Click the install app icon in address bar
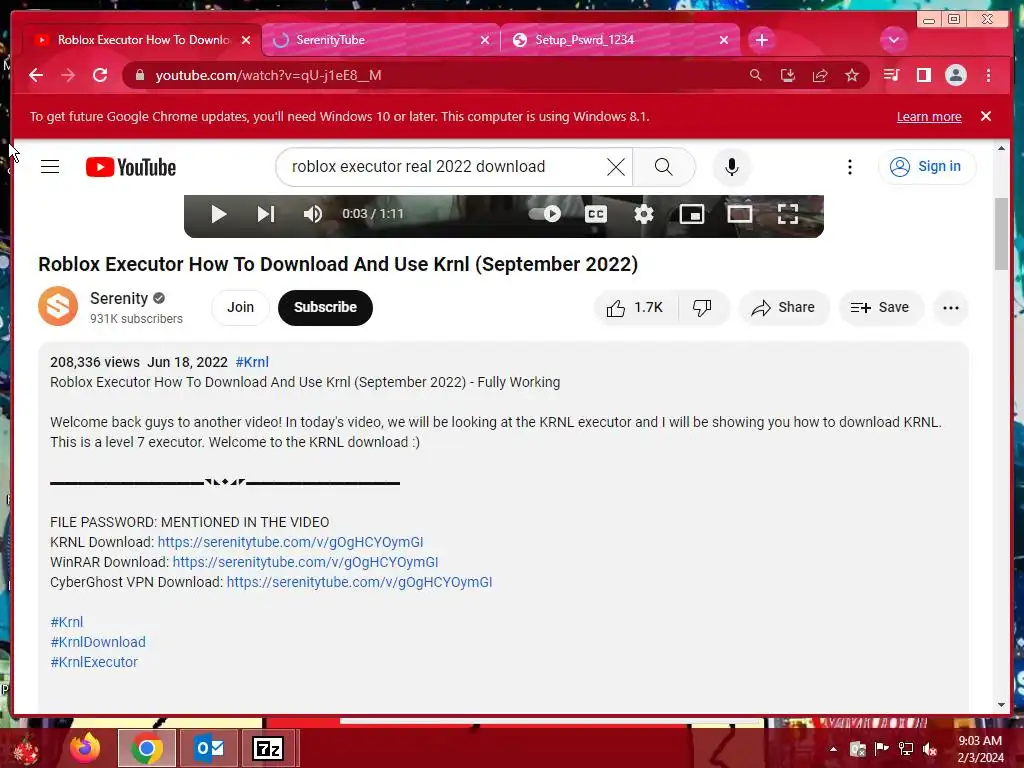The image size is (1024, 768). tap(788, 75)
